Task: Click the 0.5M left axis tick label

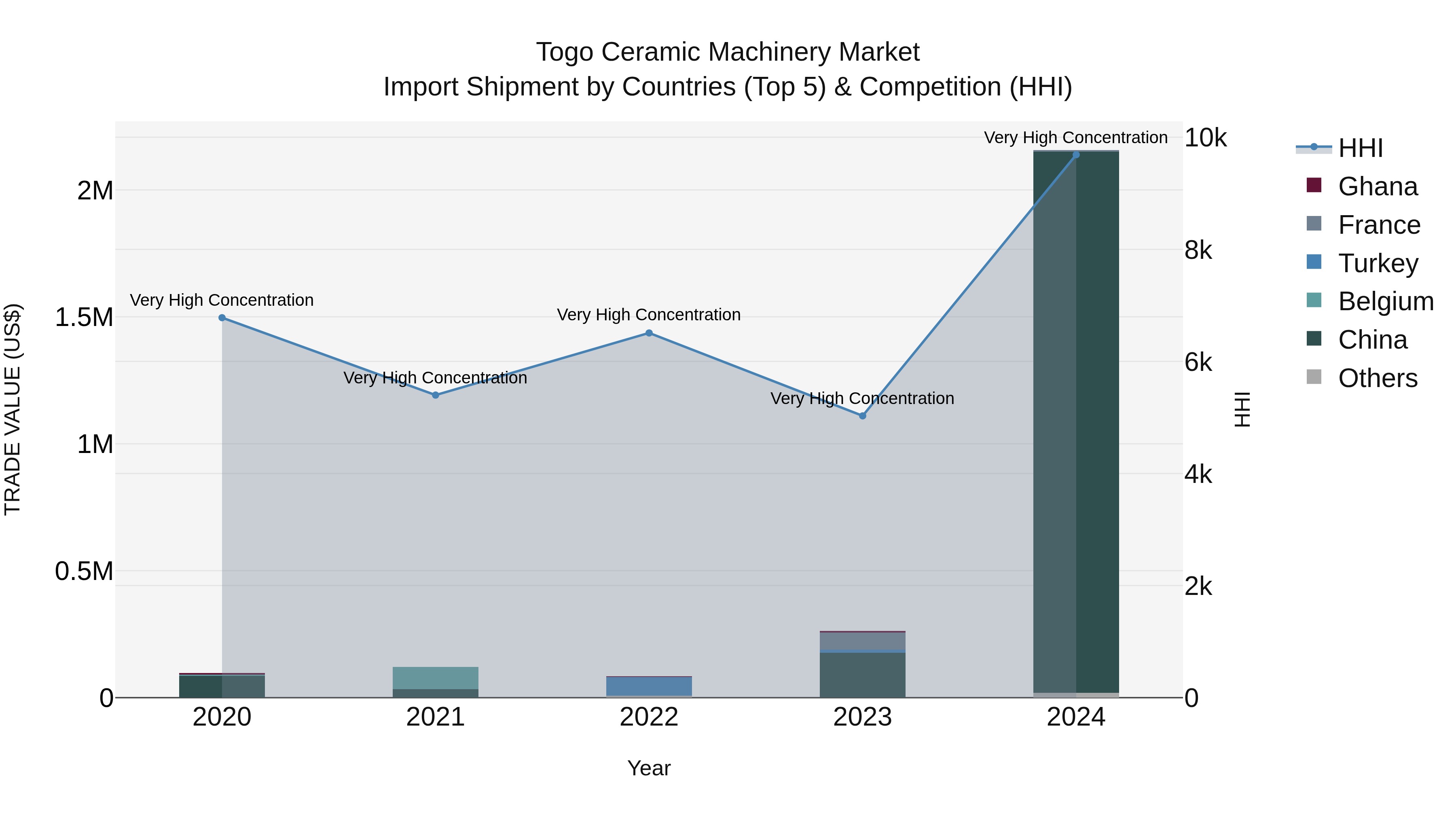Action: pos(84,571)
